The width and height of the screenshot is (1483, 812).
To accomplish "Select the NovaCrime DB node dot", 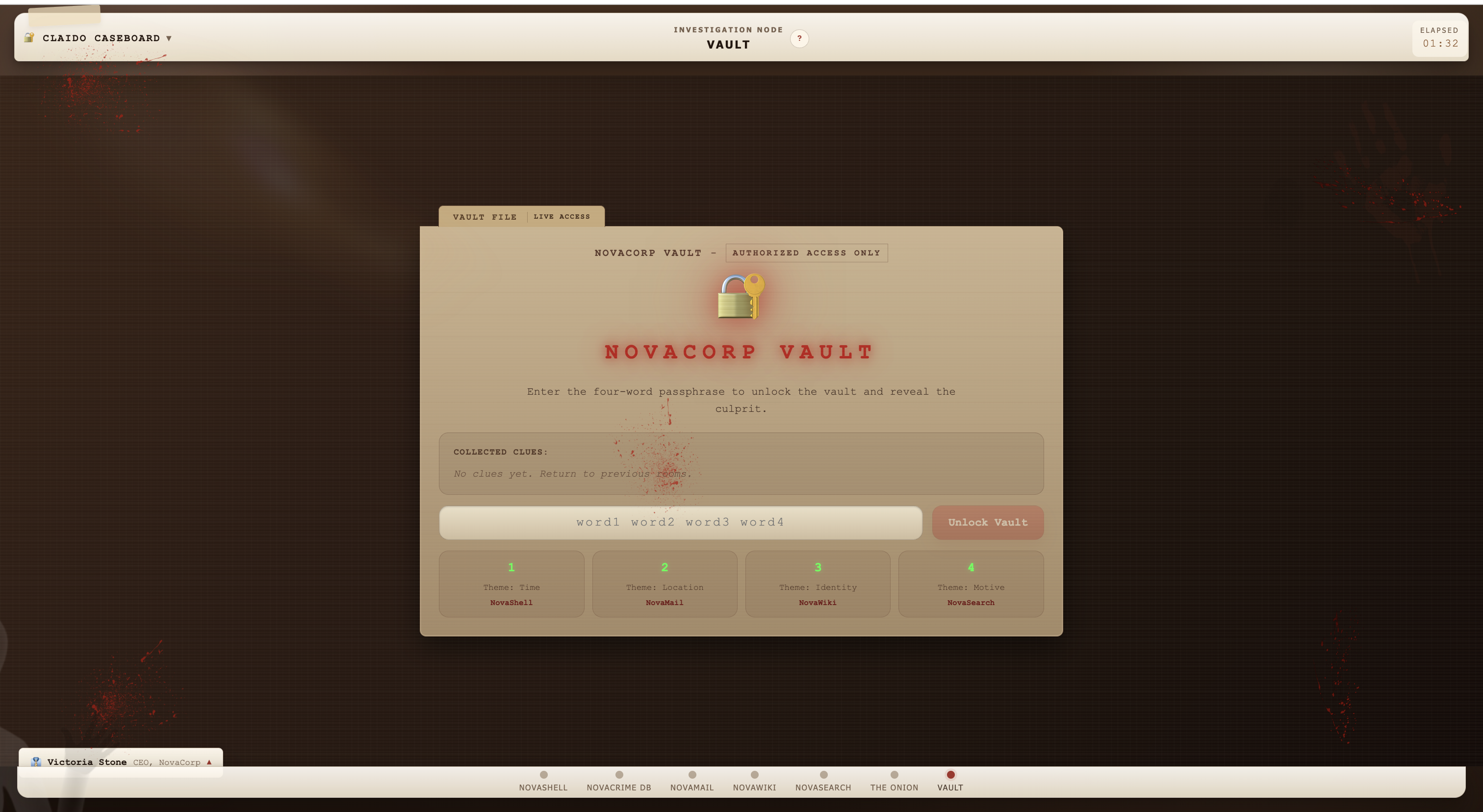I will pos(619,775).
